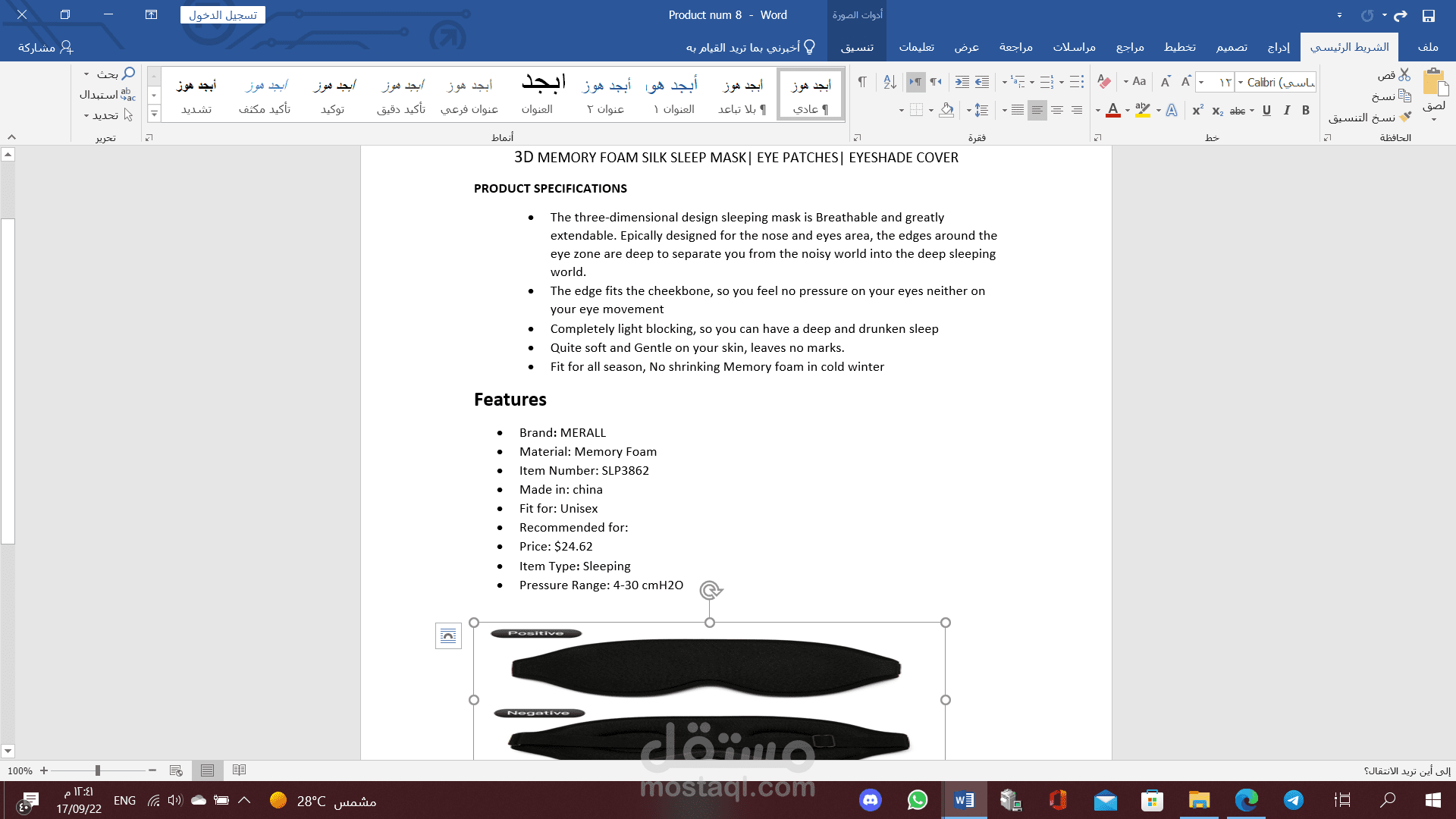Open the font size dropdown
The image size is (1456, 819).
pyautogui.click(x=1202, y=82)
